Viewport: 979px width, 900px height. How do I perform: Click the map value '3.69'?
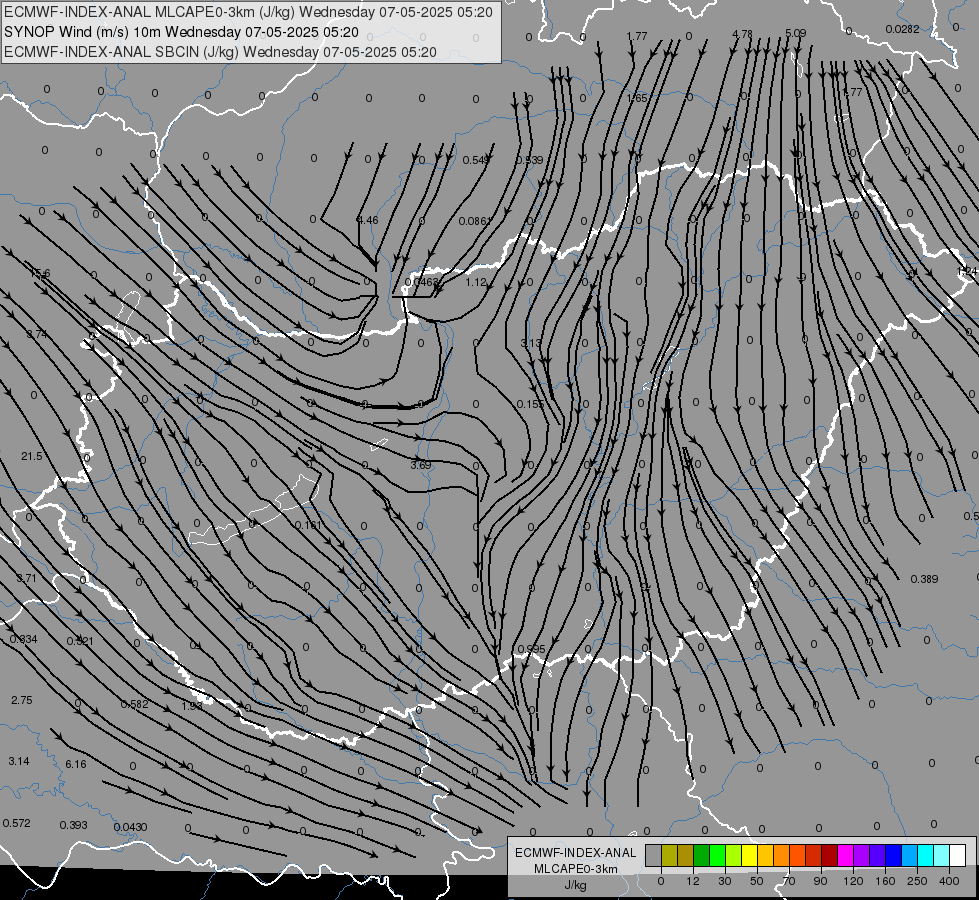click(421, 465)
